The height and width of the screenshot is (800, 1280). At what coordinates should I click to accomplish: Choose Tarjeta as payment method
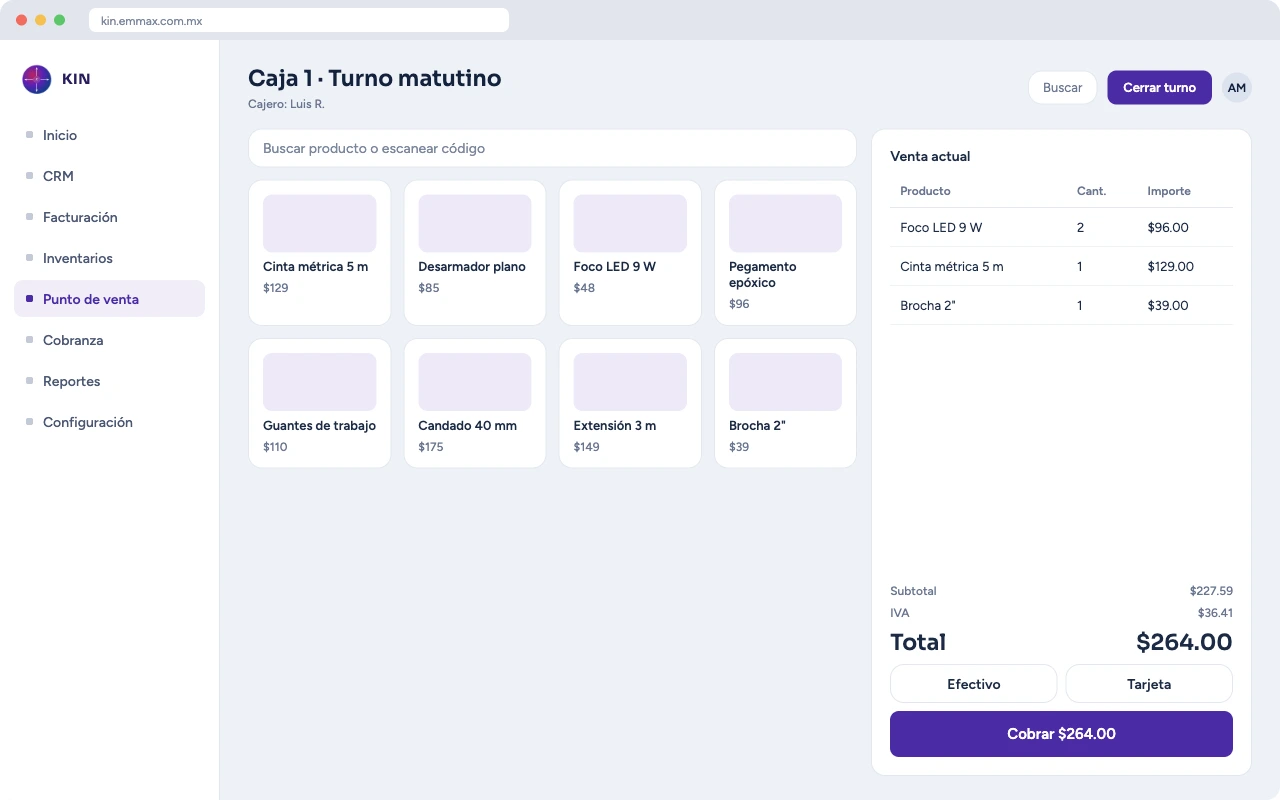pos(1149,684)
